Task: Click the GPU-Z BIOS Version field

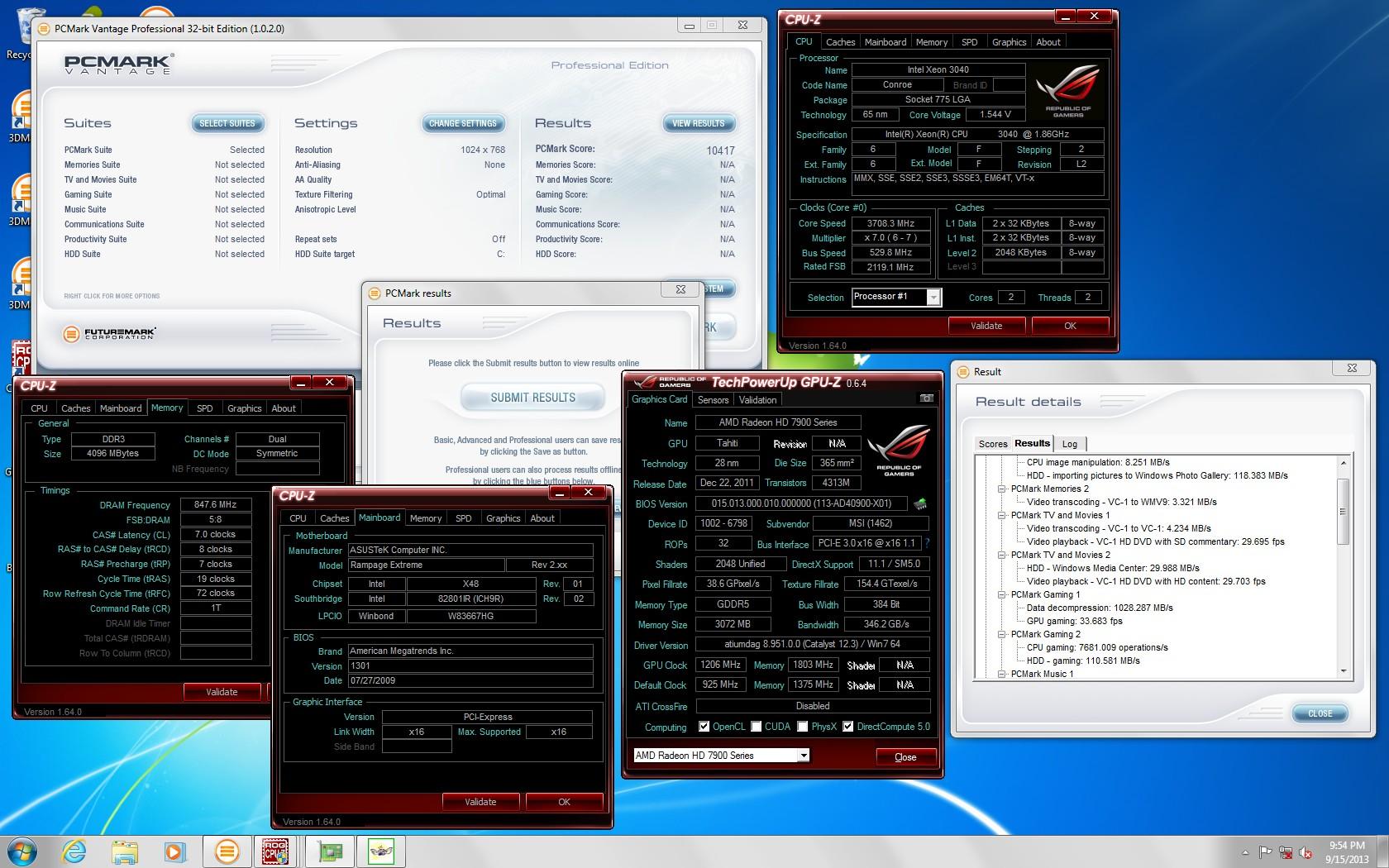Action: (x=801, y=503)
